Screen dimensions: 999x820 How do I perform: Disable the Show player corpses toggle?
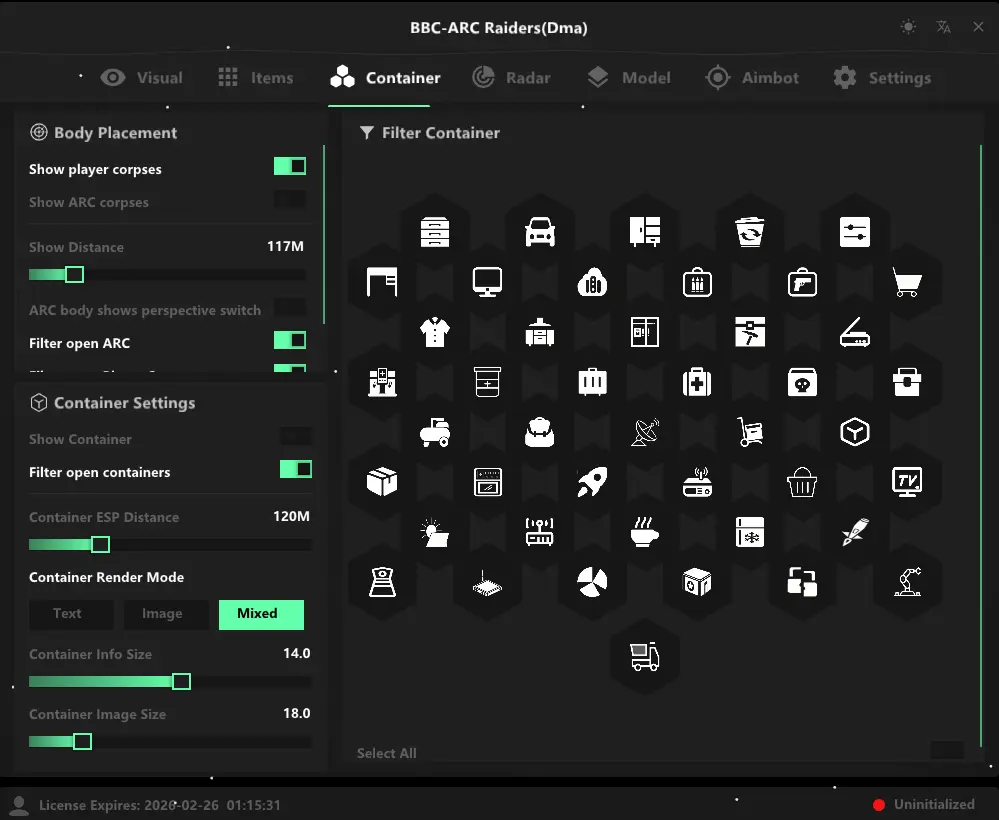coord(290,167)
